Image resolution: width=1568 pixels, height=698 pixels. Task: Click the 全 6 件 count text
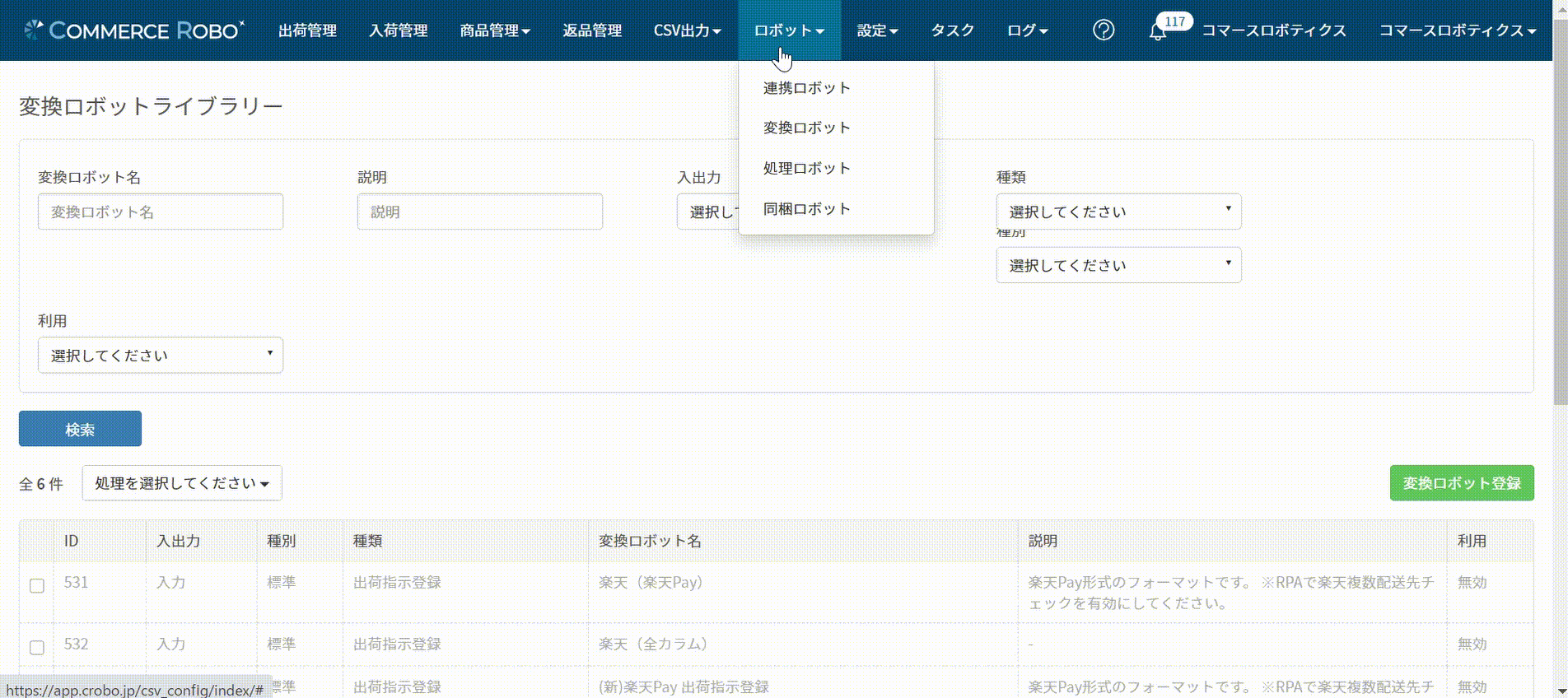(x=41, y=485)
